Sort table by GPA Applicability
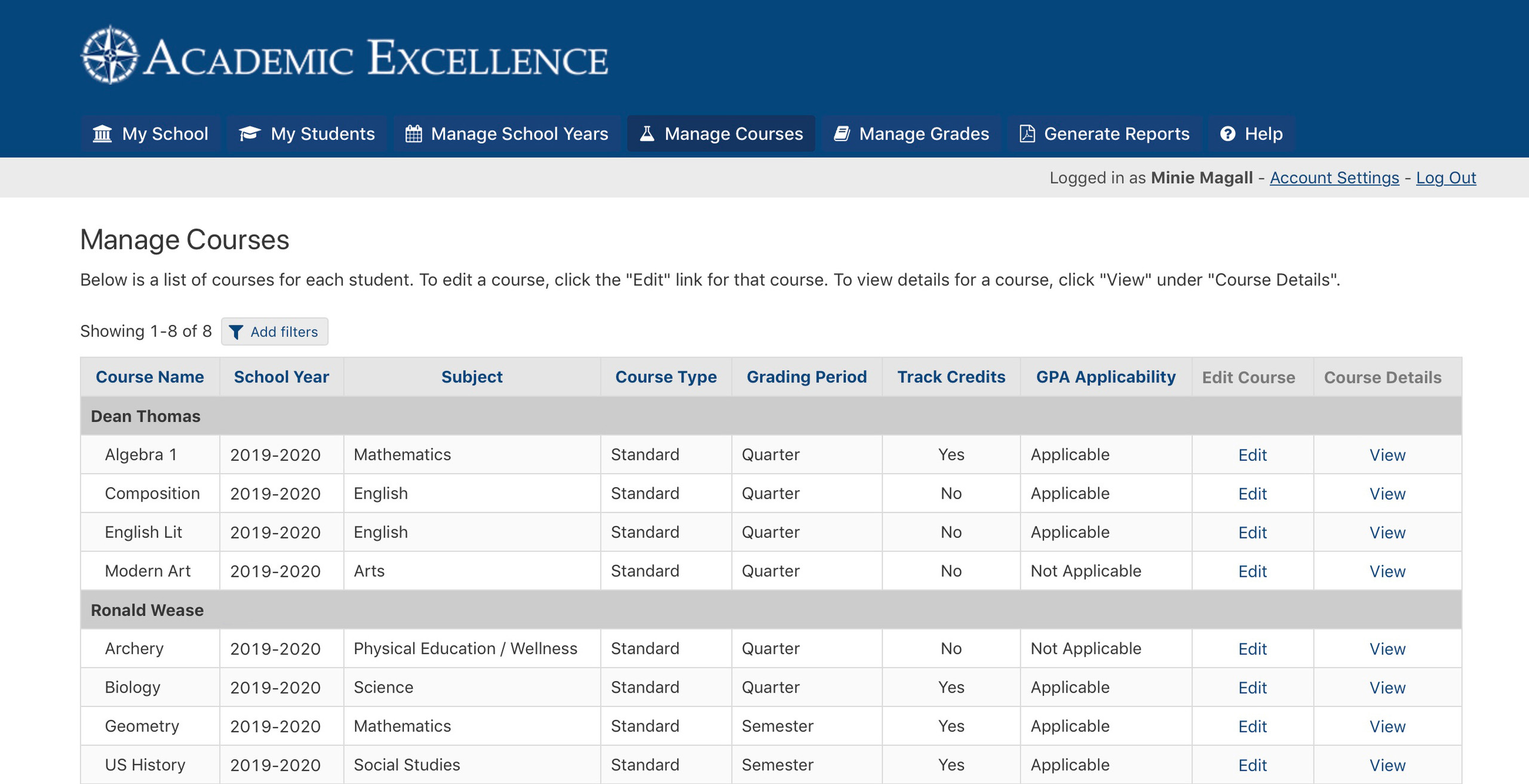1529x784 pixels. coord(1106,377)
